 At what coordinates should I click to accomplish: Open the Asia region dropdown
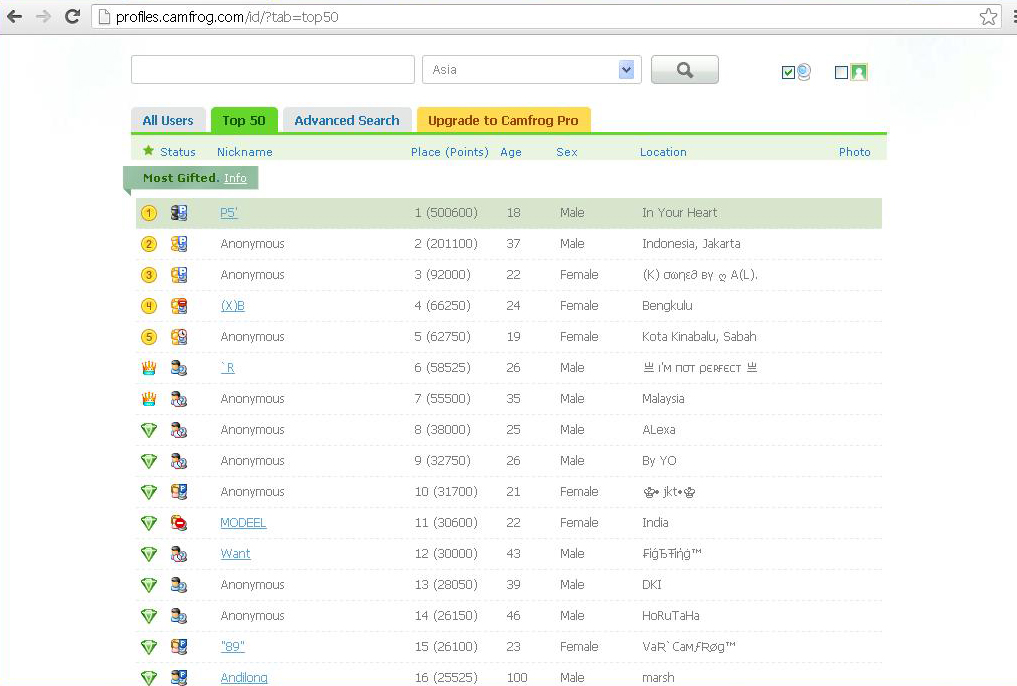click(x=532, y=69)
